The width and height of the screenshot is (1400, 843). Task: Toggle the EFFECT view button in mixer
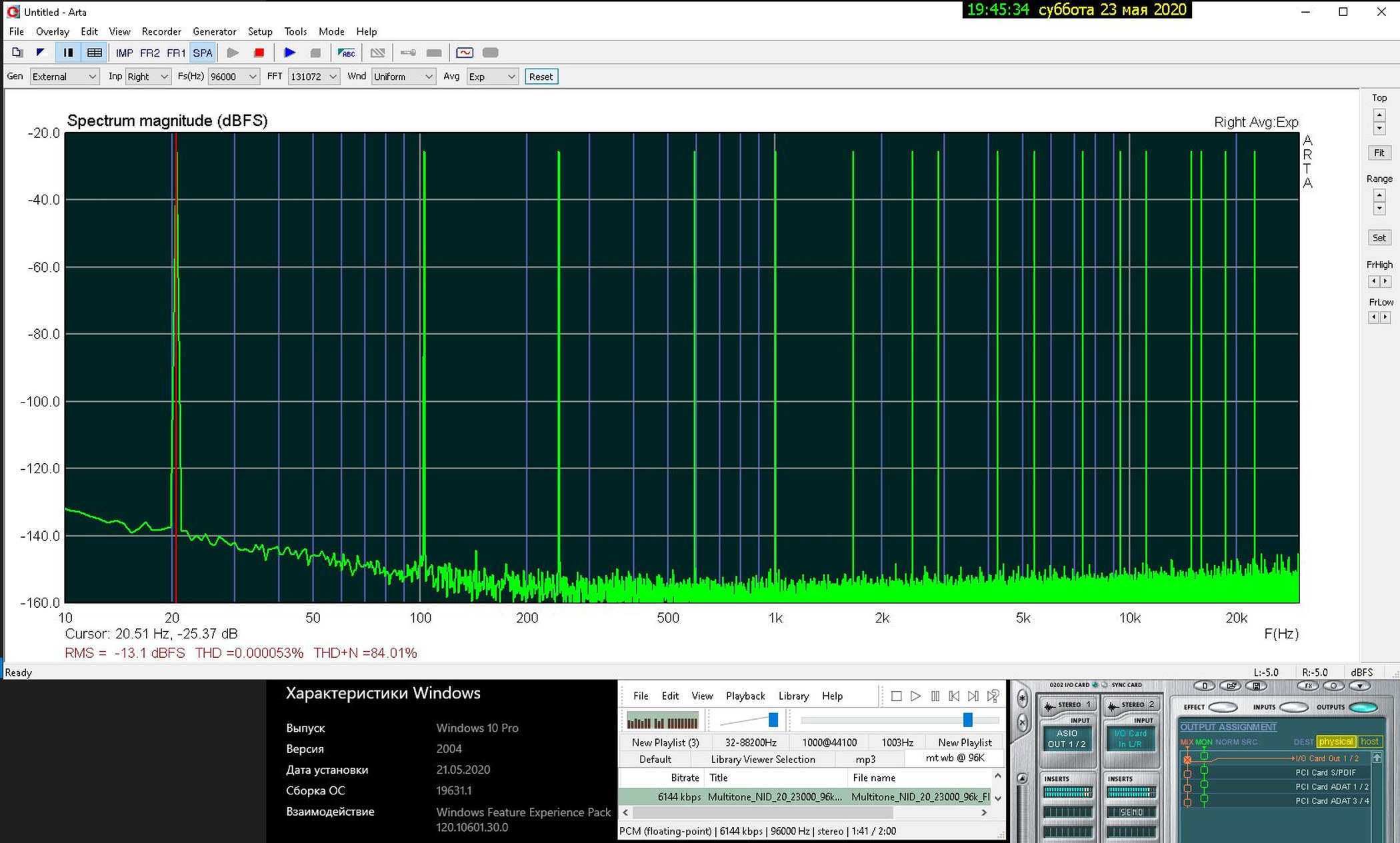tap(1223, 707)
